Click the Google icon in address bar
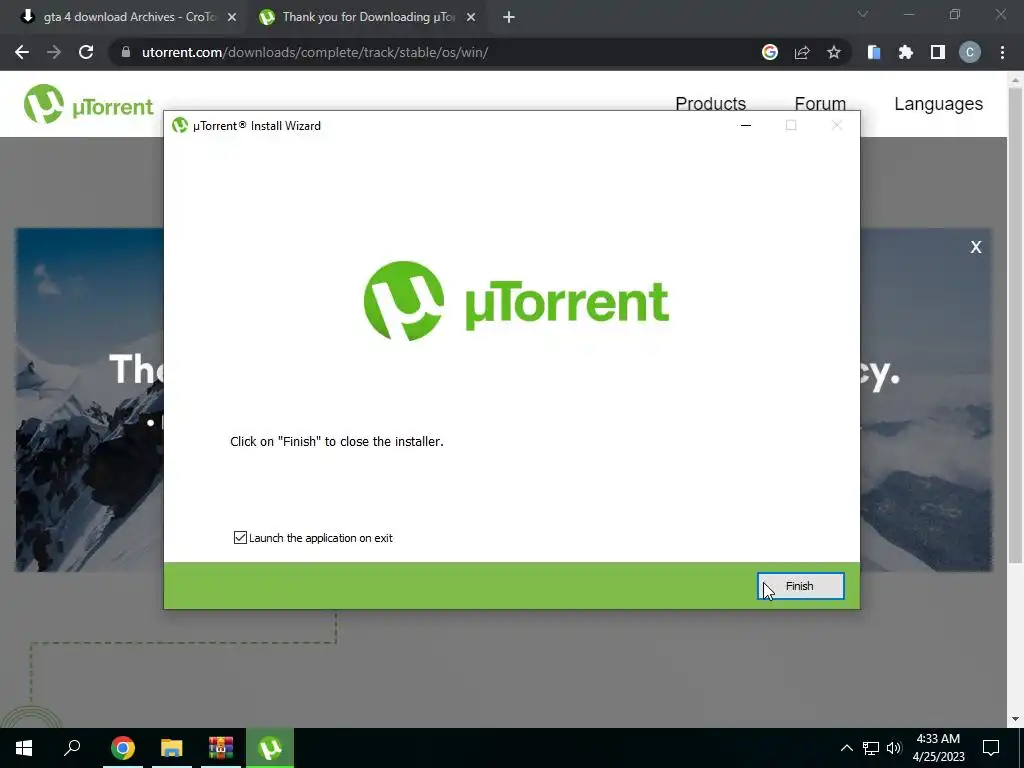Screen dimensions: 1024x768 (x=769, y=52)
